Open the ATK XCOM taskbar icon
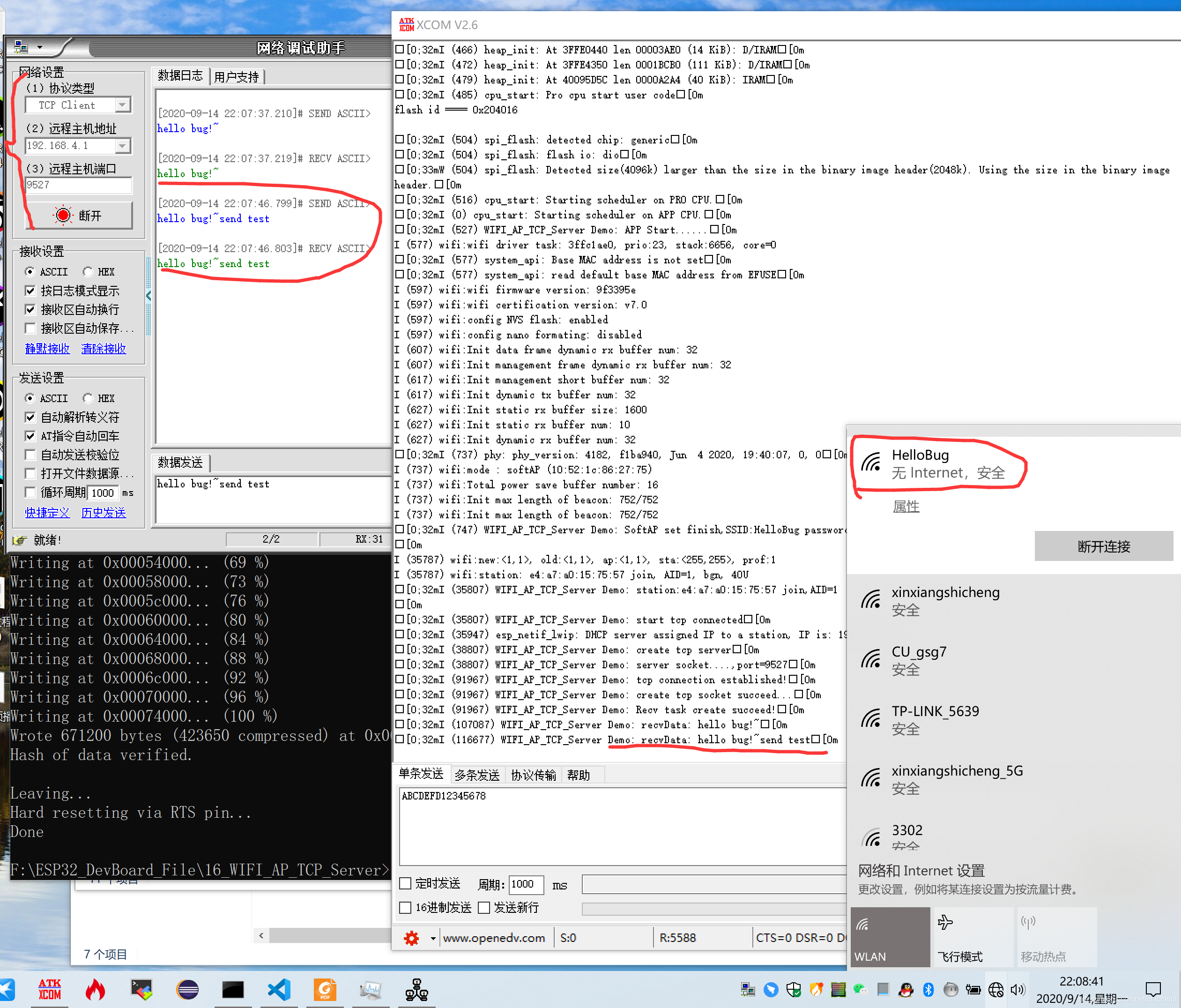 click(50, 990)
